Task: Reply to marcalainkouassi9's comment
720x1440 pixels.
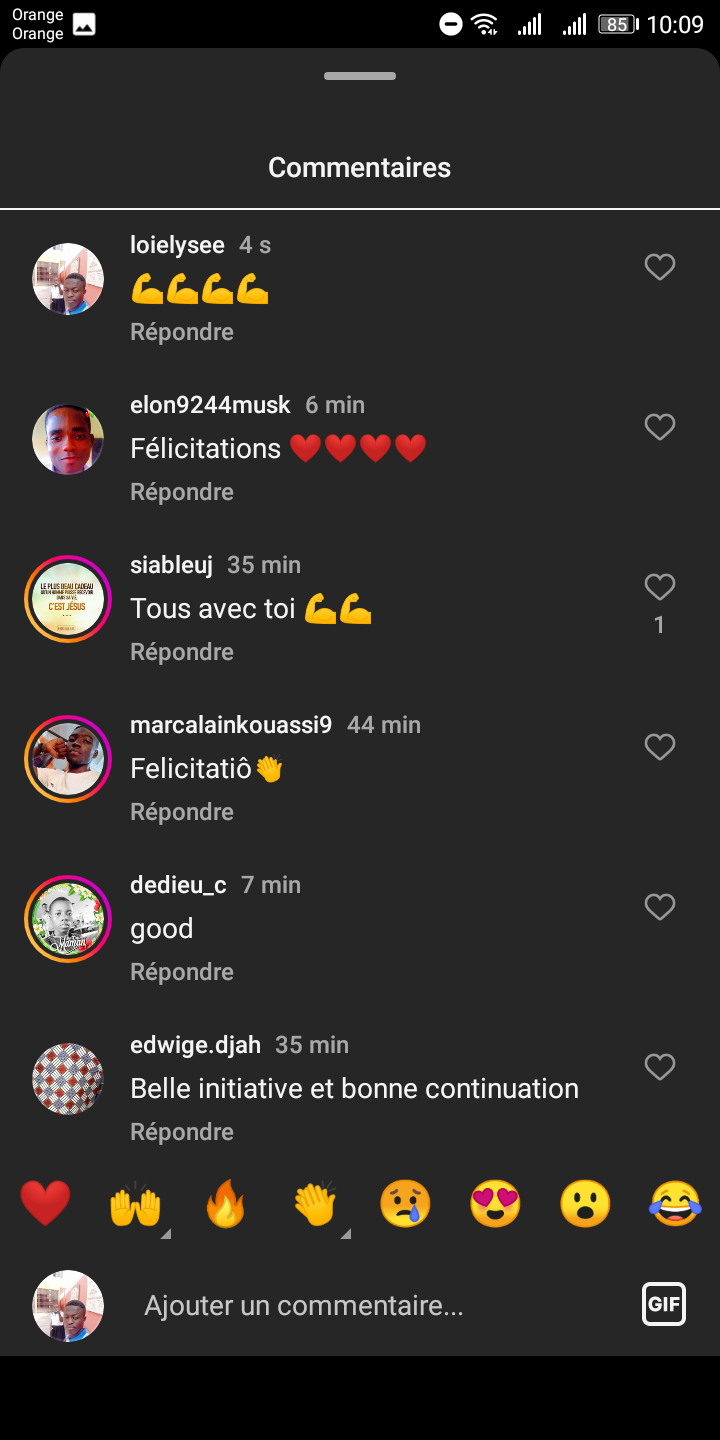Action: [x=182, y=812]
